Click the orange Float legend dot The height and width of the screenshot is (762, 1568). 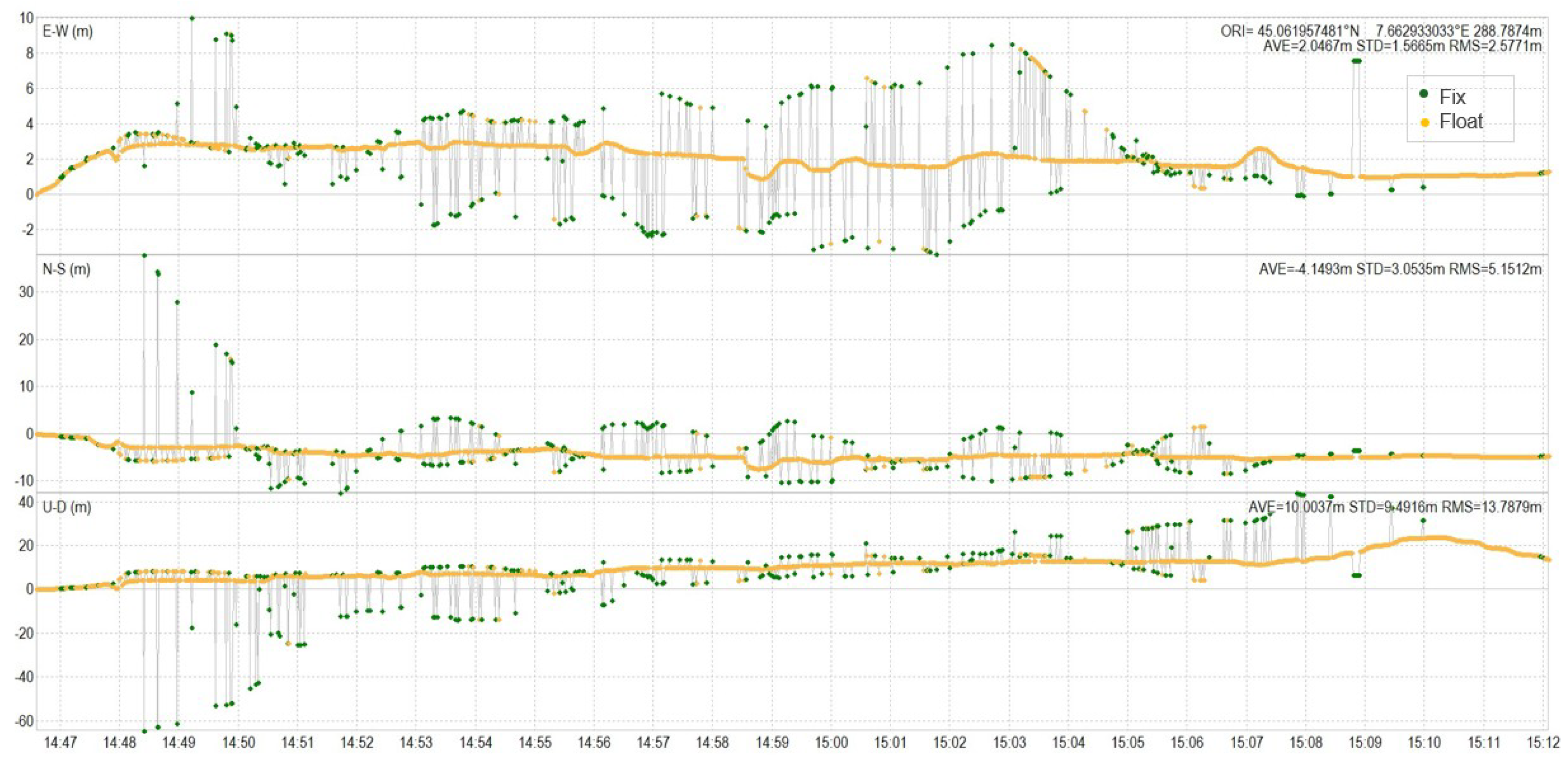(1425, 122)
